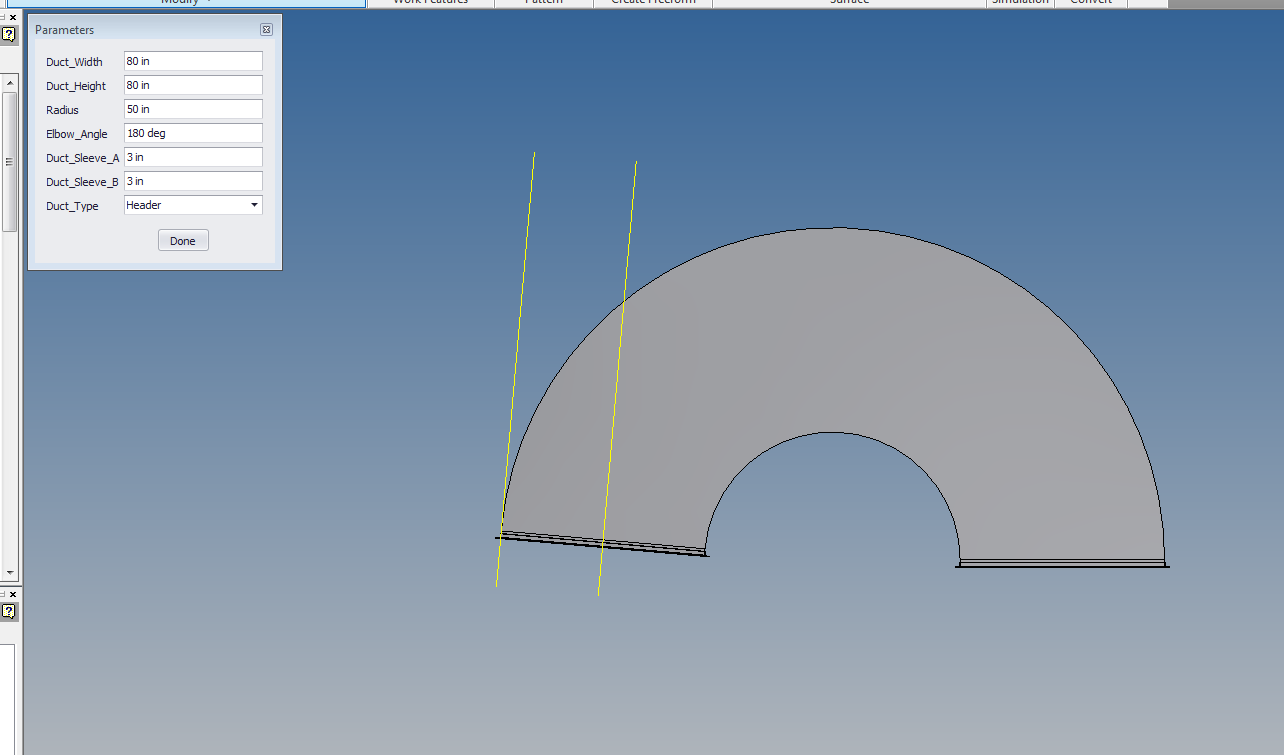
Task: Click the help icon in the lower left panel
Action: 8,611
